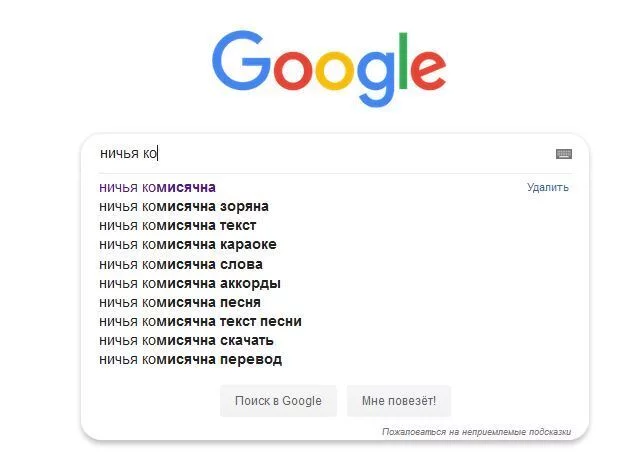This screenshot has height=467, width=639.
Task: Click inside the search text field
Action: click(x=326, y=154)
